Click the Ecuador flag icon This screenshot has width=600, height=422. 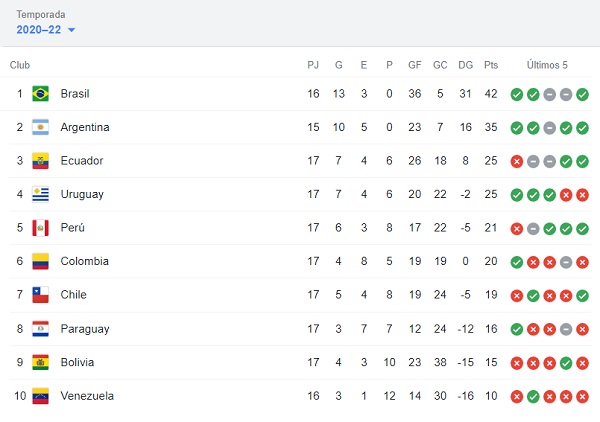(40, 161)
